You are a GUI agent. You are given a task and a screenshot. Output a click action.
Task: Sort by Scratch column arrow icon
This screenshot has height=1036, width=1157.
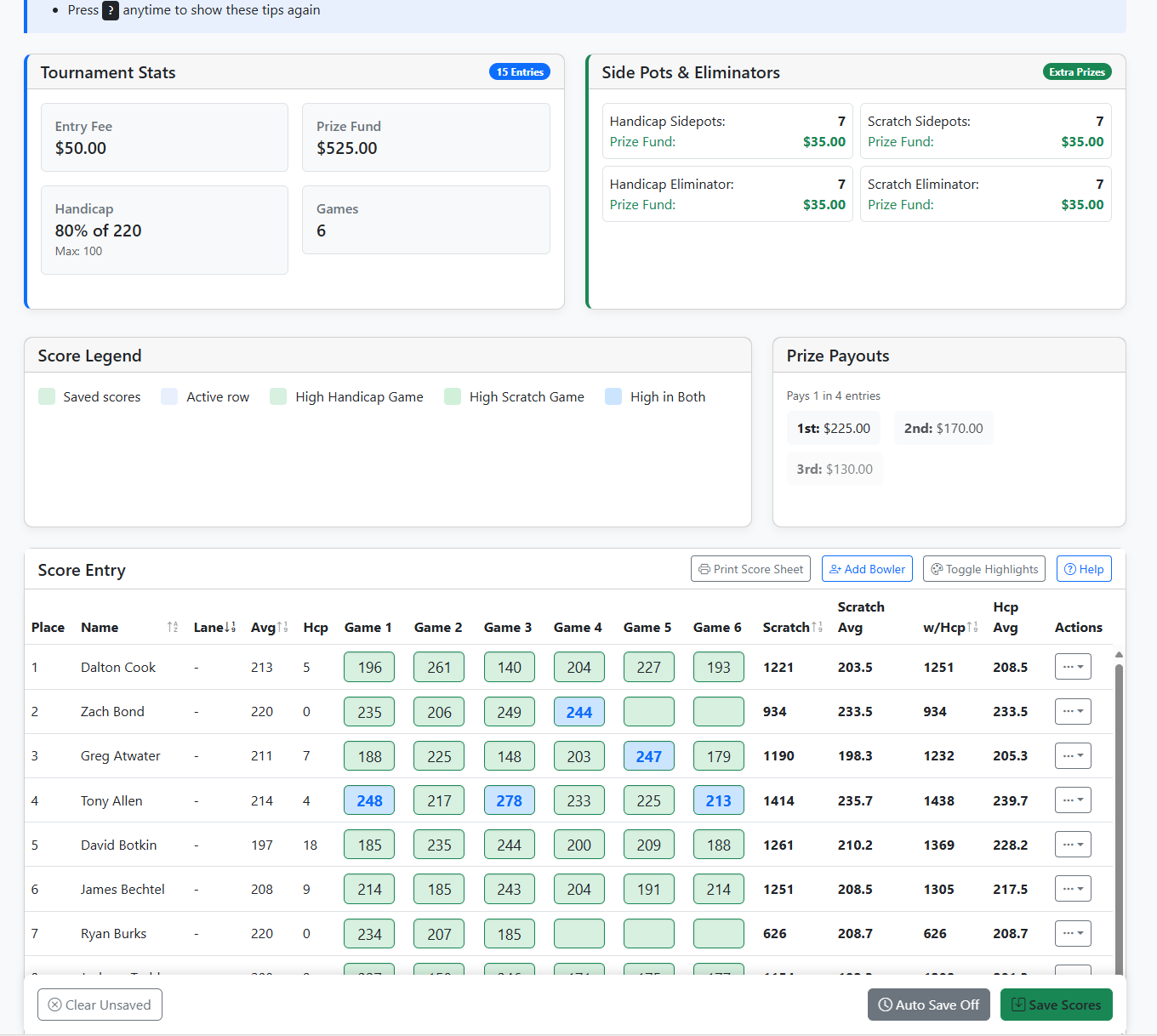[x=817, y=628]
